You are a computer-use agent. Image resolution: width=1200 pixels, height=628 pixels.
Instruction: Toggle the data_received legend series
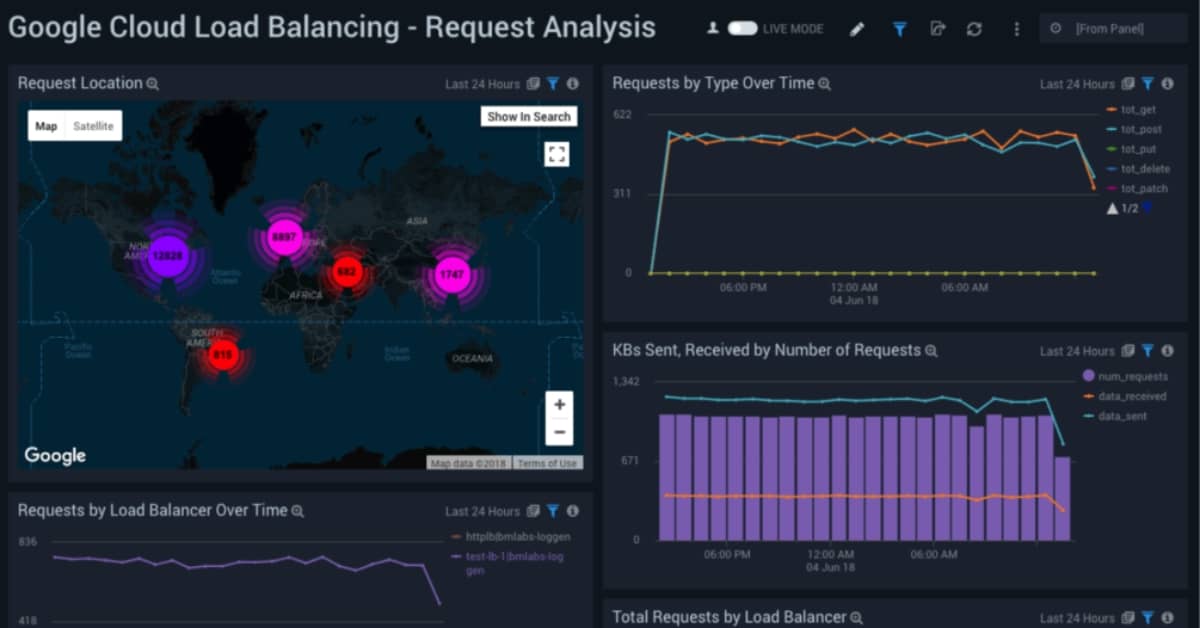(x=1125, y=397)
